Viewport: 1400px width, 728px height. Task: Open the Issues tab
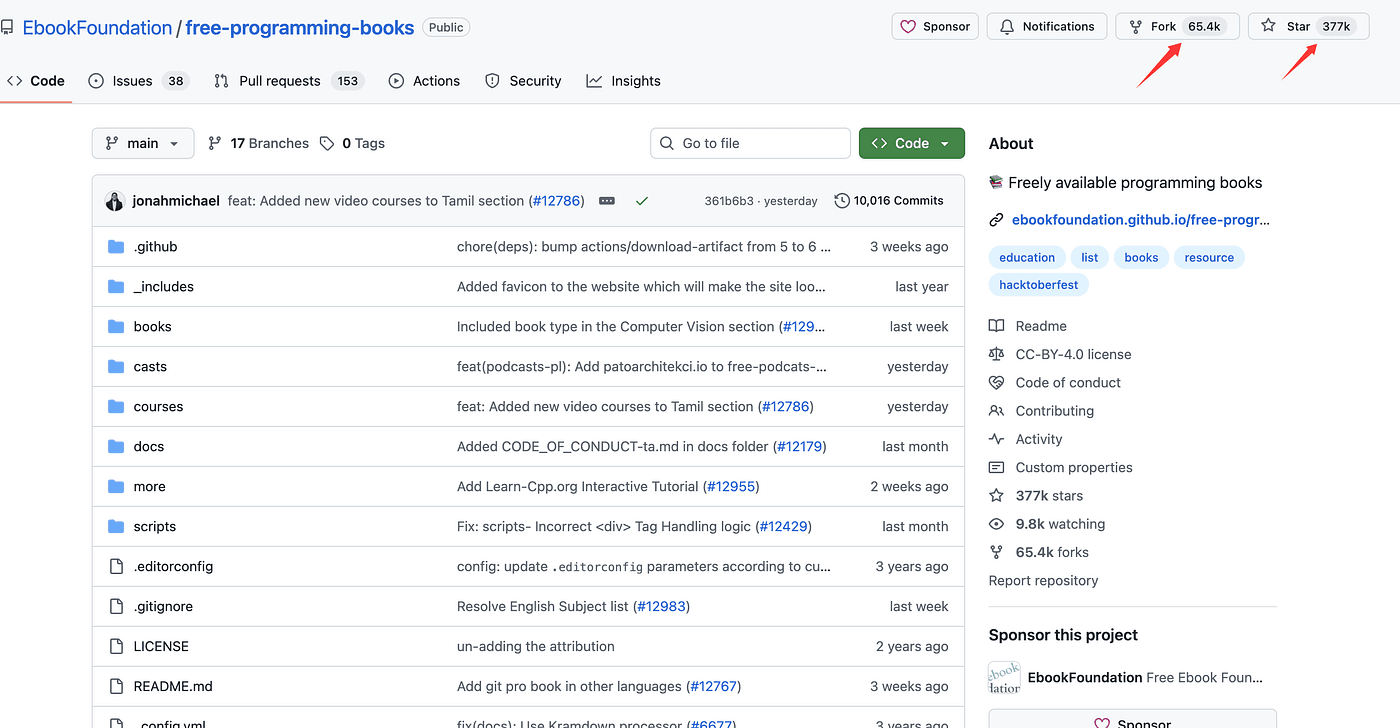tap(132, 81)
